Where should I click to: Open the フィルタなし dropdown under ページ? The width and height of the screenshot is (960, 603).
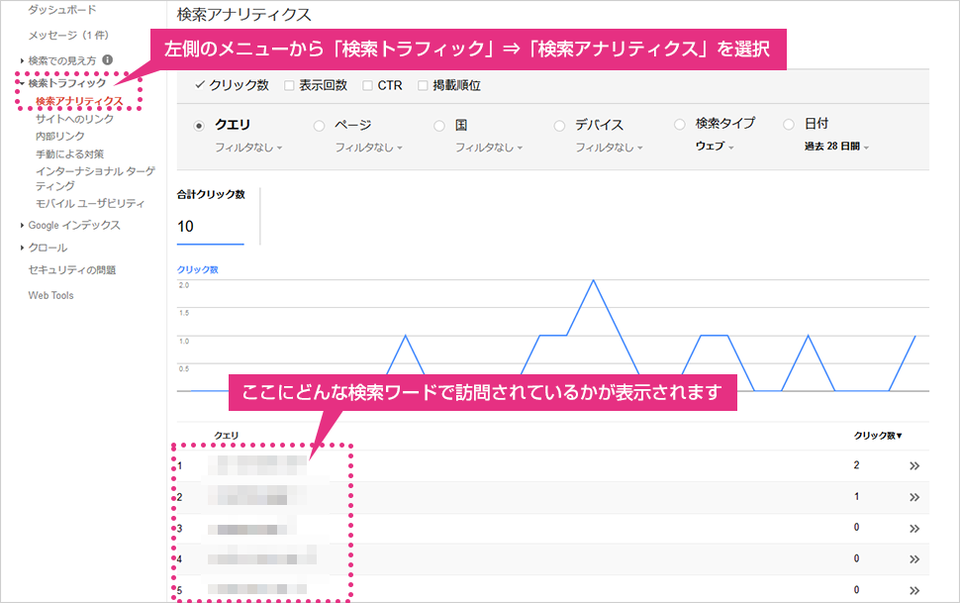coord(368,147)
